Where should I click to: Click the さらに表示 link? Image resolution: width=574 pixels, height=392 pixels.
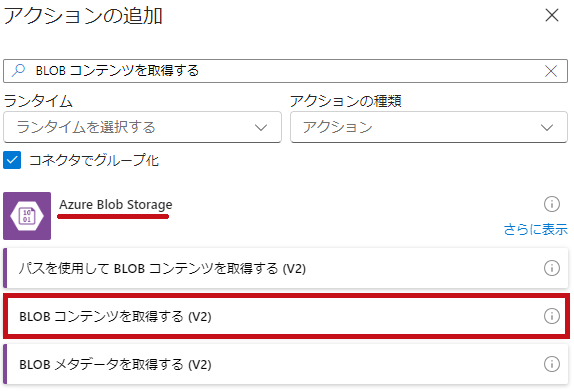point(536,229)
